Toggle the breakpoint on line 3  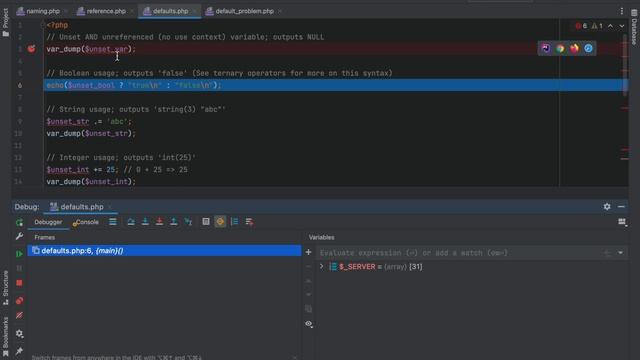(31, 49)
